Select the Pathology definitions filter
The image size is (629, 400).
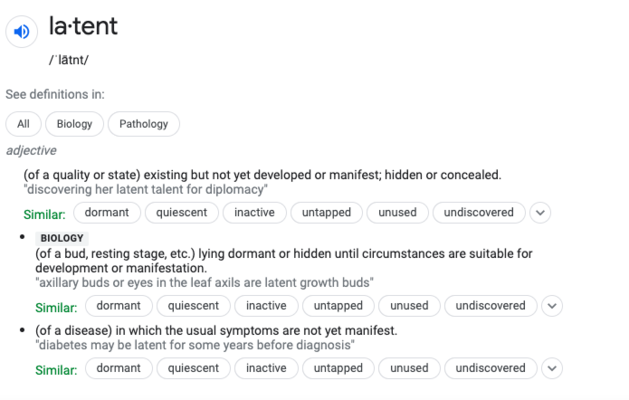(144, 124)
